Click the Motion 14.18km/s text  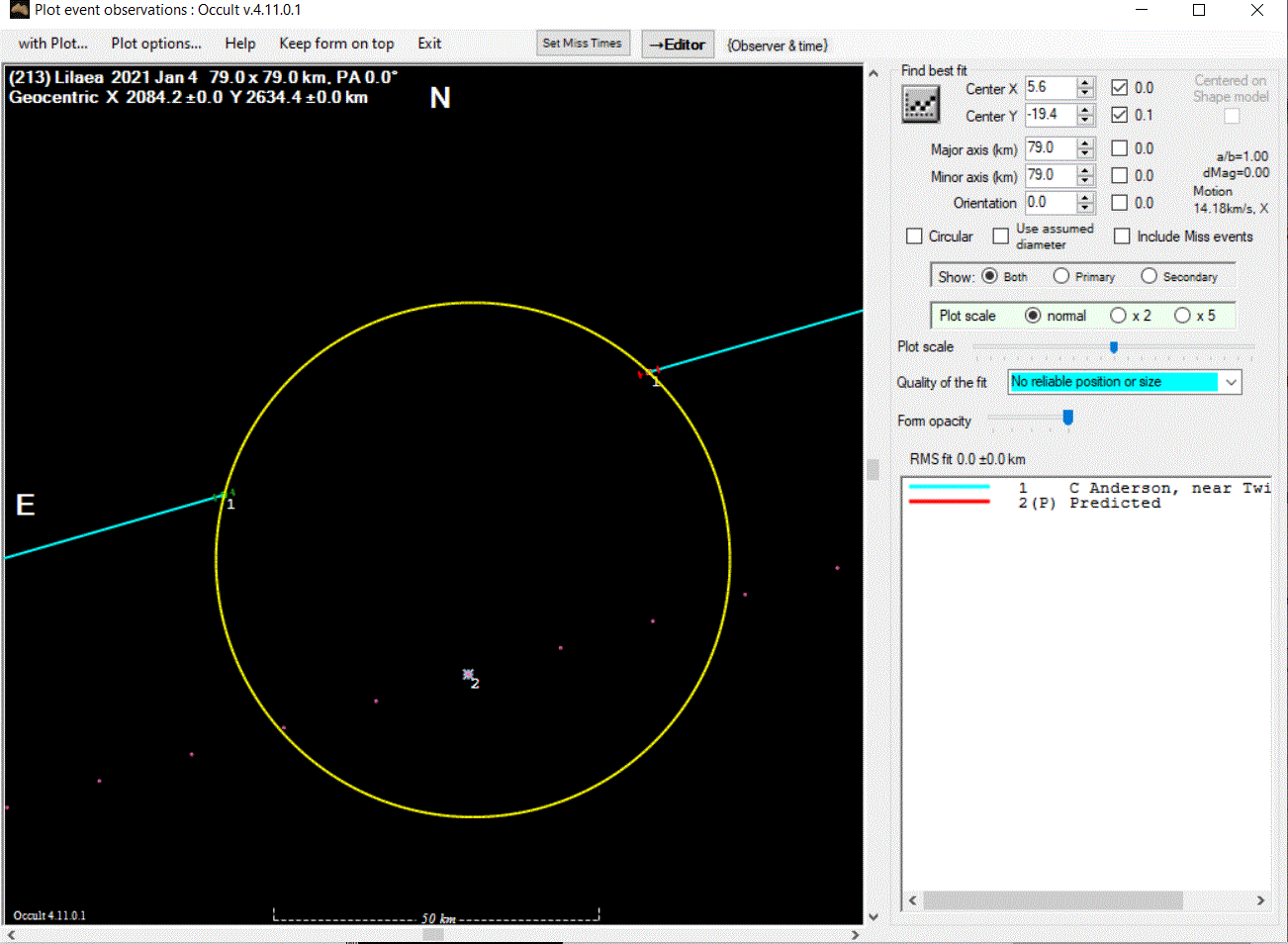1230,200
